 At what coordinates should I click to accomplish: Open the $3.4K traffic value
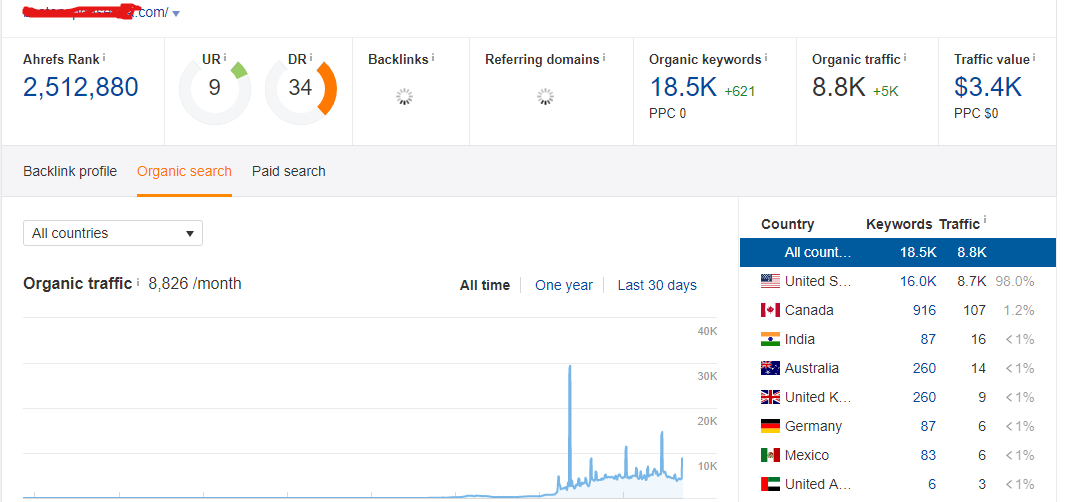[988, 87]
